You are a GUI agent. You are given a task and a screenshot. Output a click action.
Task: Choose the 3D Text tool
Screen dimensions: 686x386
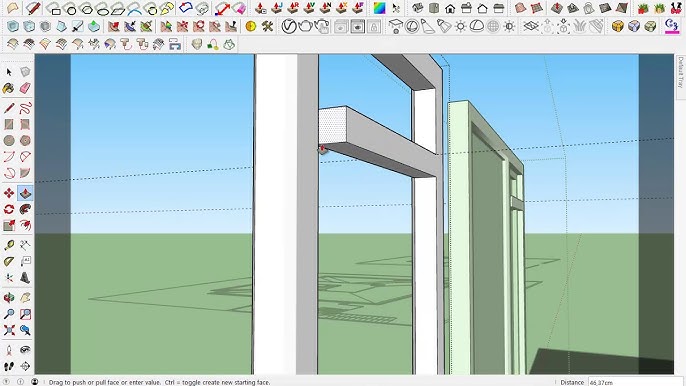[25, 277]
